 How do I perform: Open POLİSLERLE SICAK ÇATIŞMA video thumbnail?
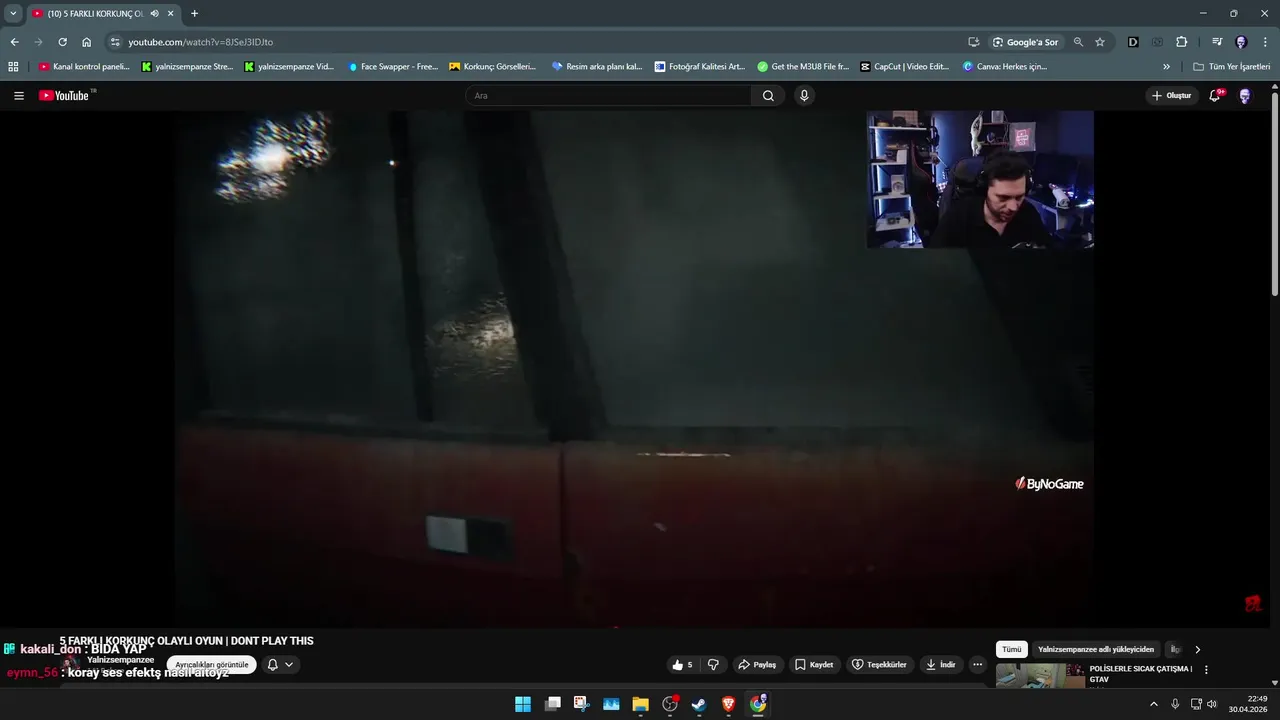1040,676
